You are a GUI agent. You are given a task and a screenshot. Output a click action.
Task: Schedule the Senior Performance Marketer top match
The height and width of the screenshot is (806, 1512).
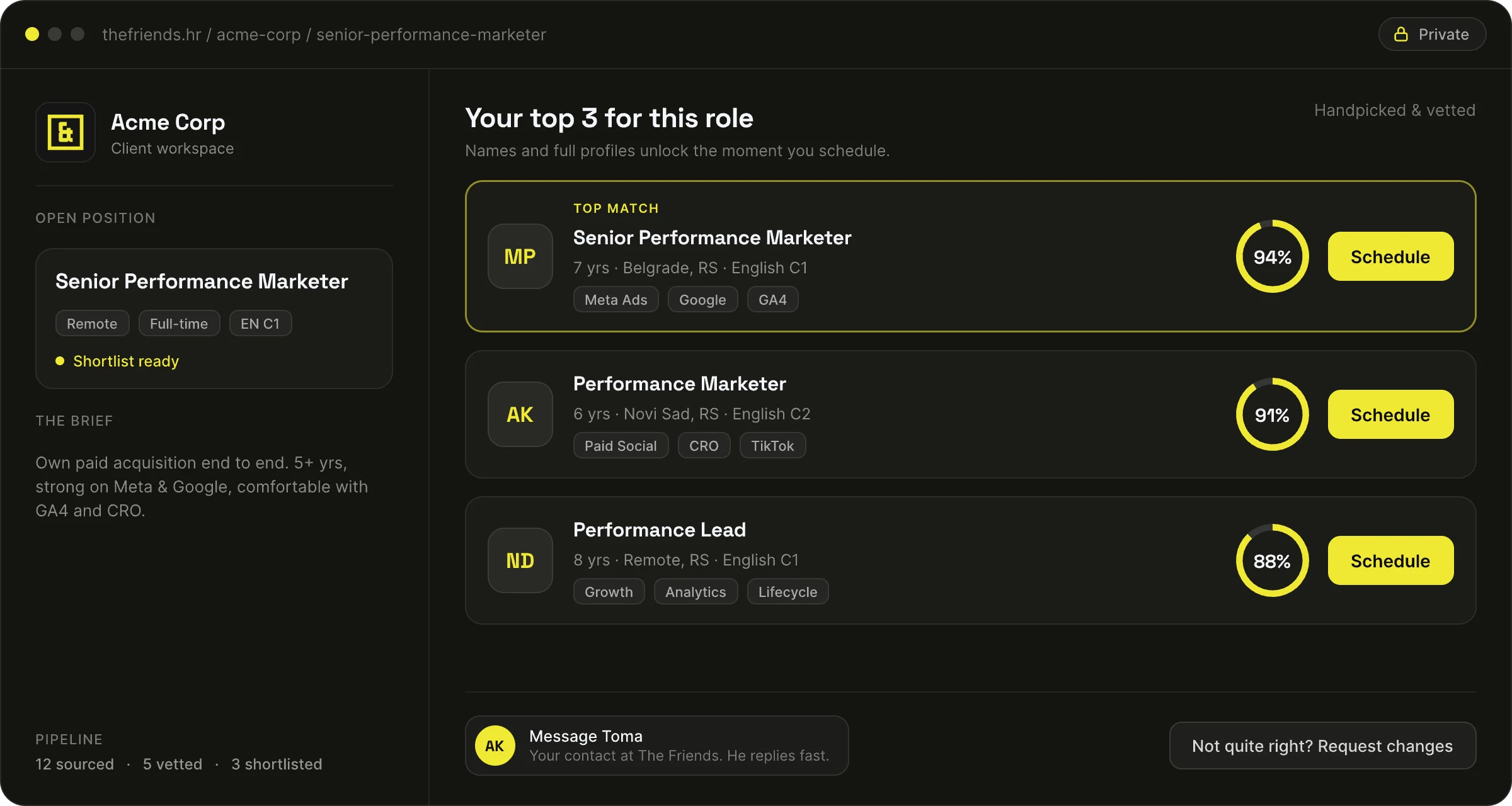1390,256
